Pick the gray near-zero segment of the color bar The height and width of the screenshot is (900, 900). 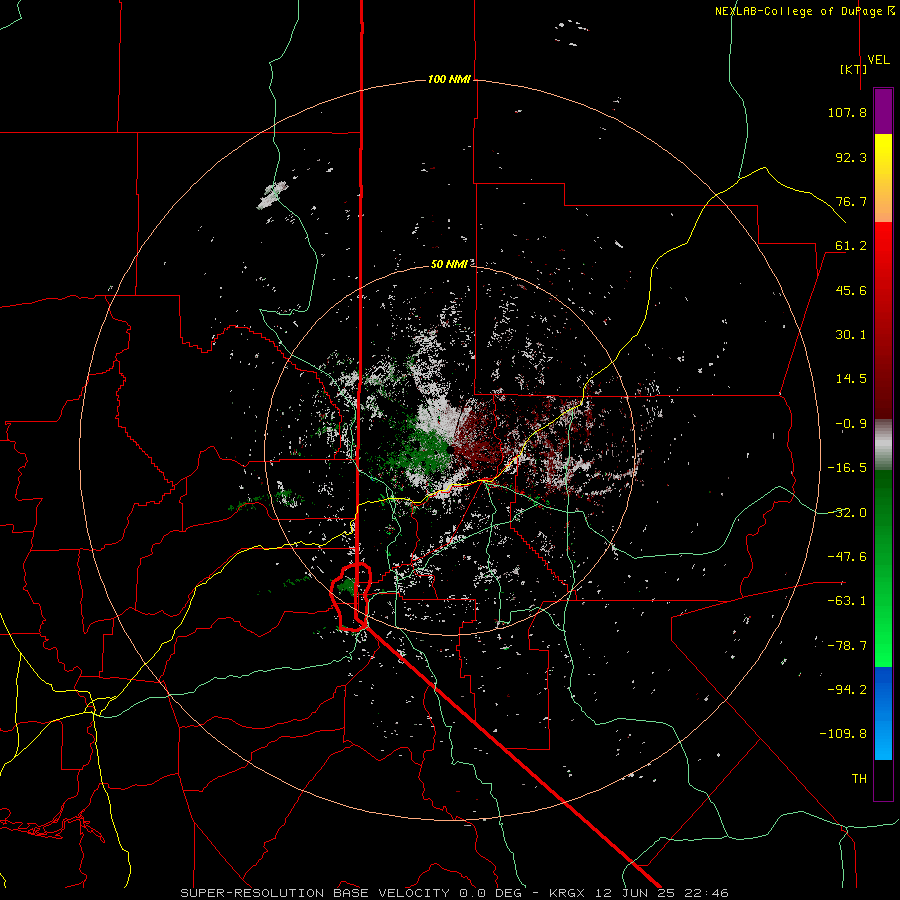coord(883,444)
